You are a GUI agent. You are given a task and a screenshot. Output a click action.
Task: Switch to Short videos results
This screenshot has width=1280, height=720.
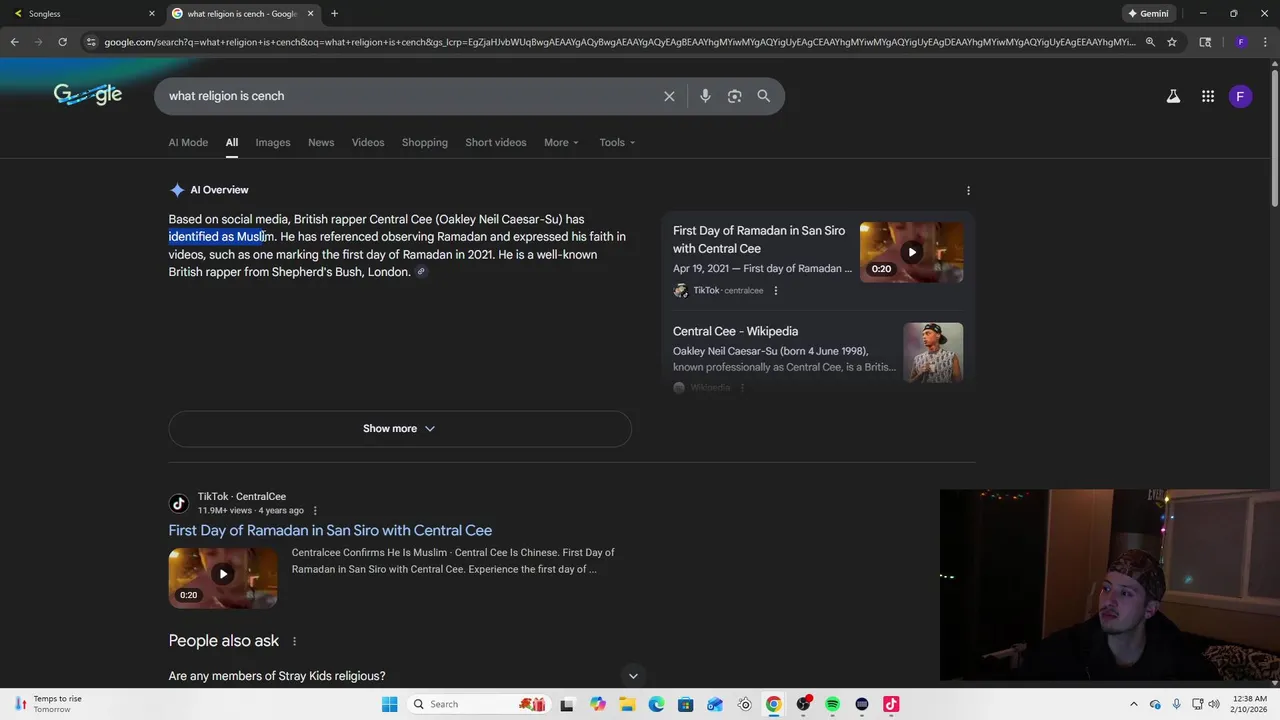(x=496, y=142)
